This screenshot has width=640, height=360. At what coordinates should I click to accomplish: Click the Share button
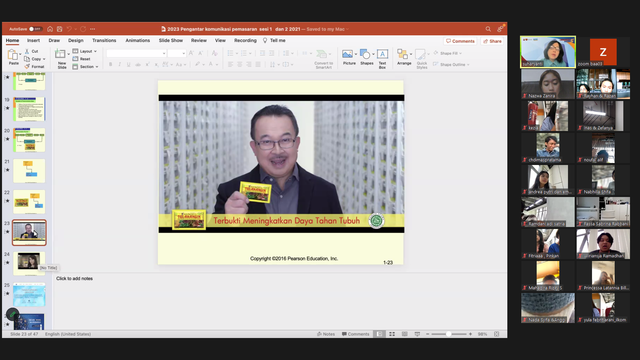click(492, 41)
